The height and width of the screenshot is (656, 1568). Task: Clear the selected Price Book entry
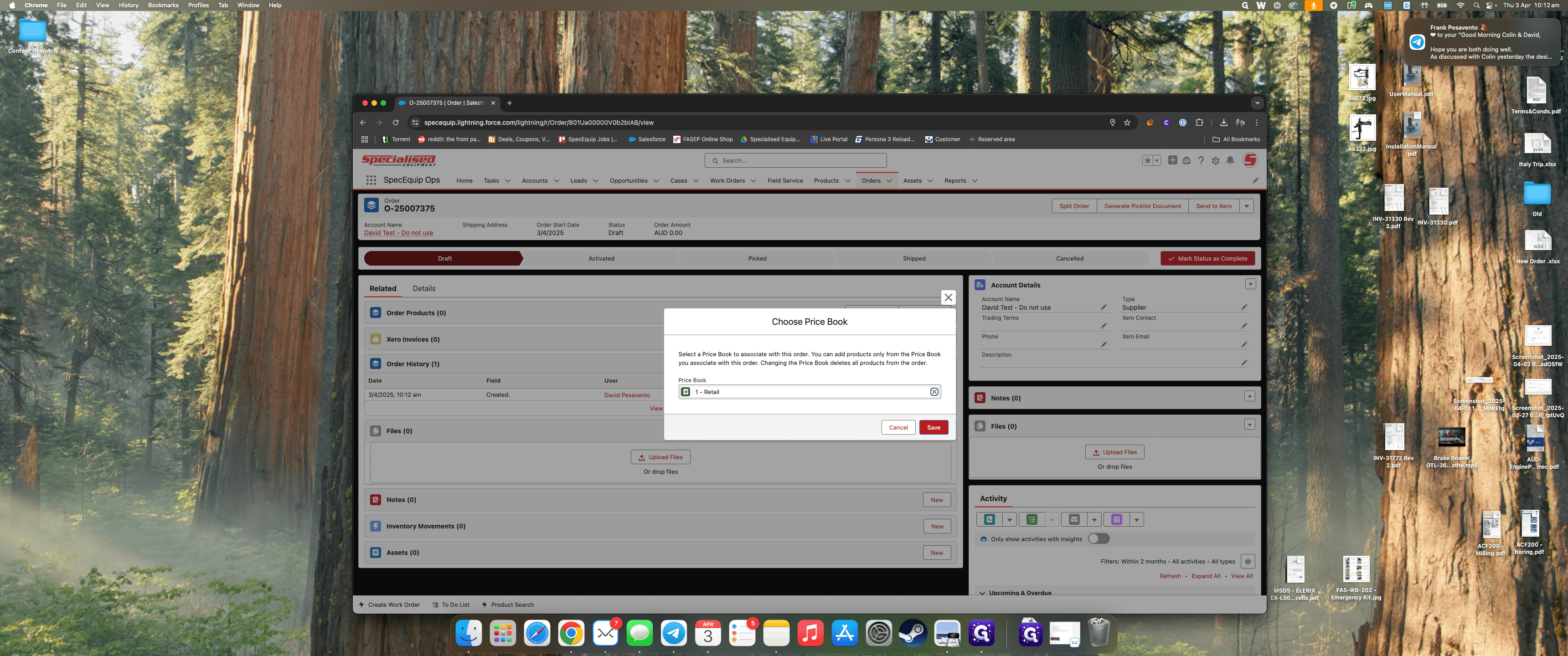pos(934,392)
